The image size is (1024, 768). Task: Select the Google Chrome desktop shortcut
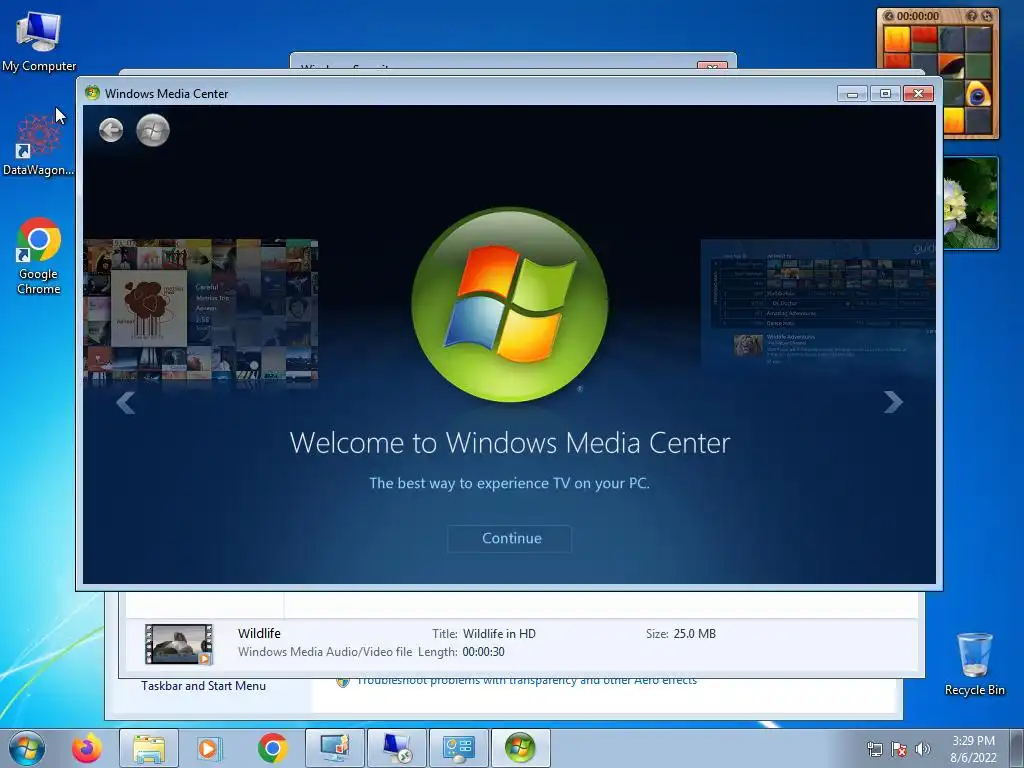tap(39, 256)
